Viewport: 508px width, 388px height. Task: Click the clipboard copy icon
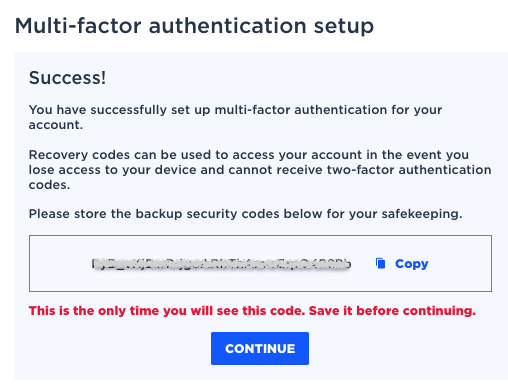(x=380, y=263)
